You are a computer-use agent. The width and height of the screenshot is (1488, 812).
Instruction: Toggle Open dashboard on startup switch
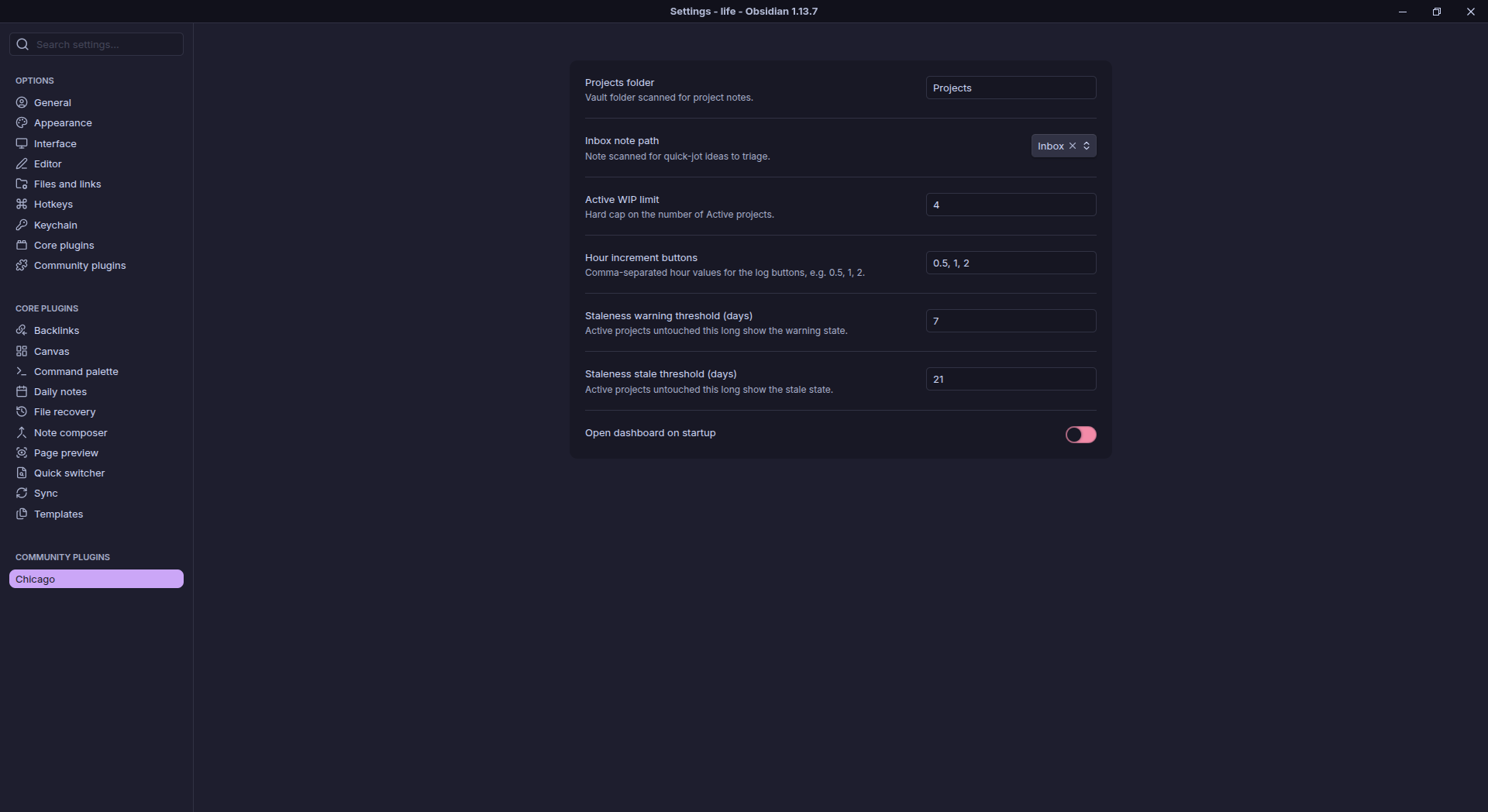point(1080,435)
